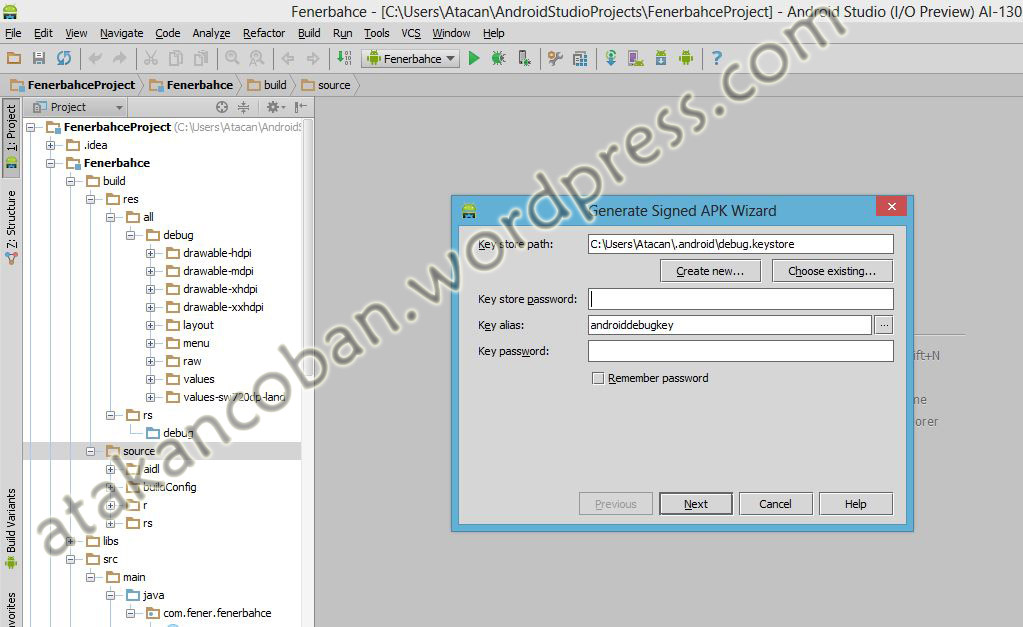The width and height of the screenshot is (1023, 627).
Task: Select the menu folder in tree
Action: pyautogui.click(x=196, y=343)
